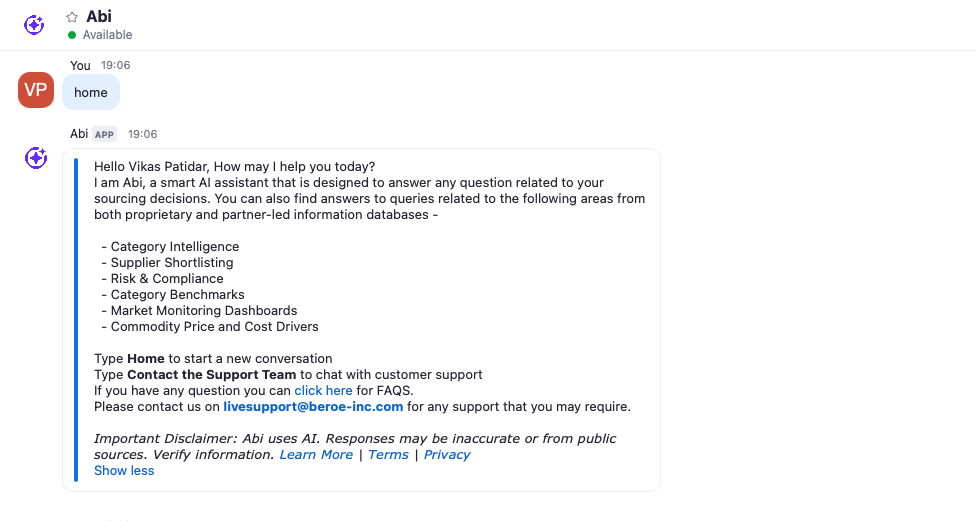Click the timestamp beside 'You'

[115, 65]
